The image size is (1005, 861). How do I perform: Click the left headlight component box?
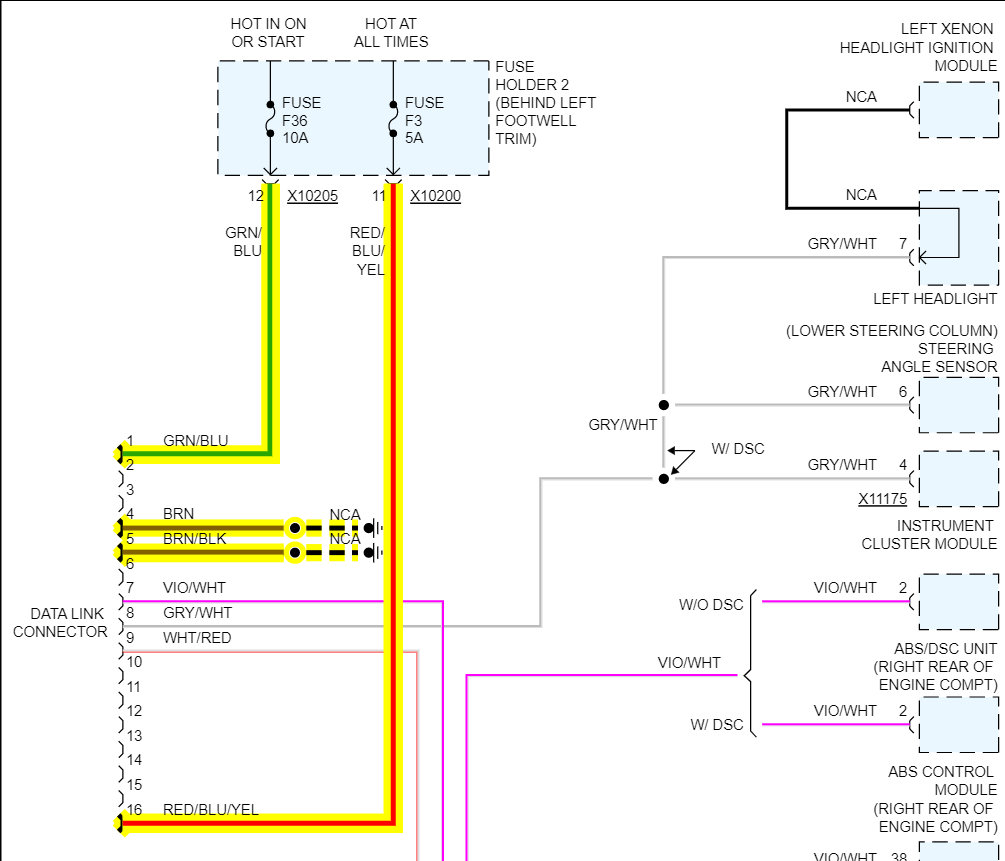point(958,238)
